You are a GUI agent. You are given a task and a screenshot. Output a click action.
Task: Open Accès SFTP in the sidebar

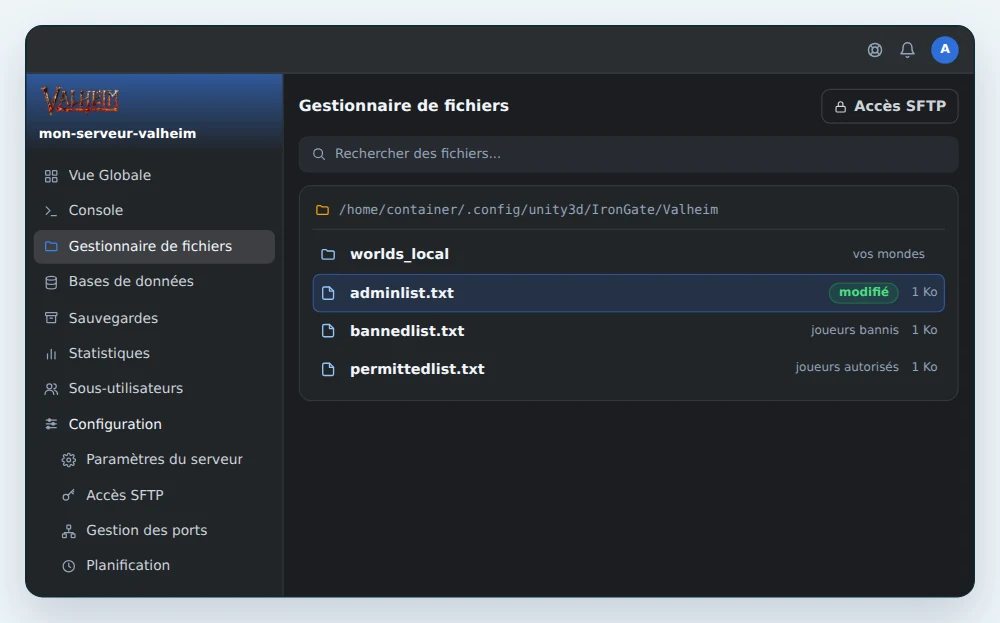pos(154,495)
